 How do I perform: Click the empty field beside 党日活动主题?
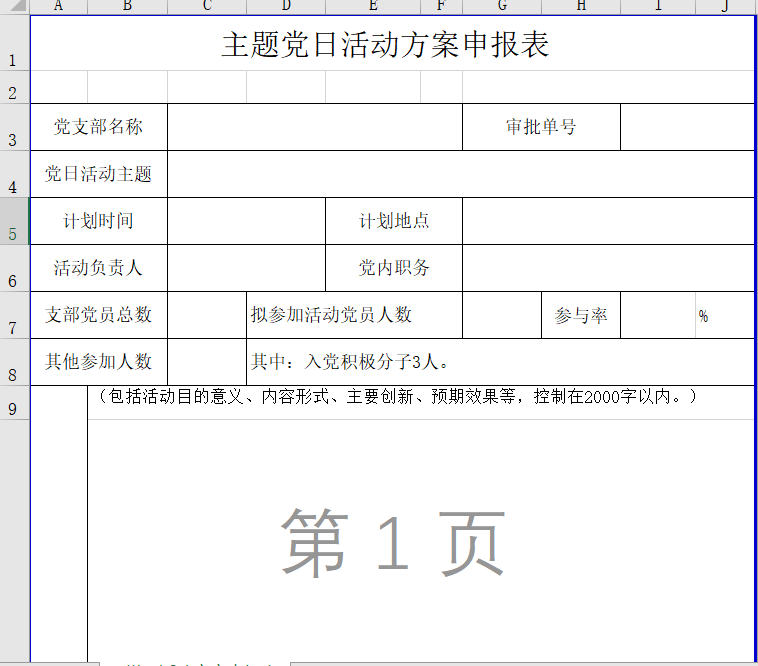click(x=460, y=174)
